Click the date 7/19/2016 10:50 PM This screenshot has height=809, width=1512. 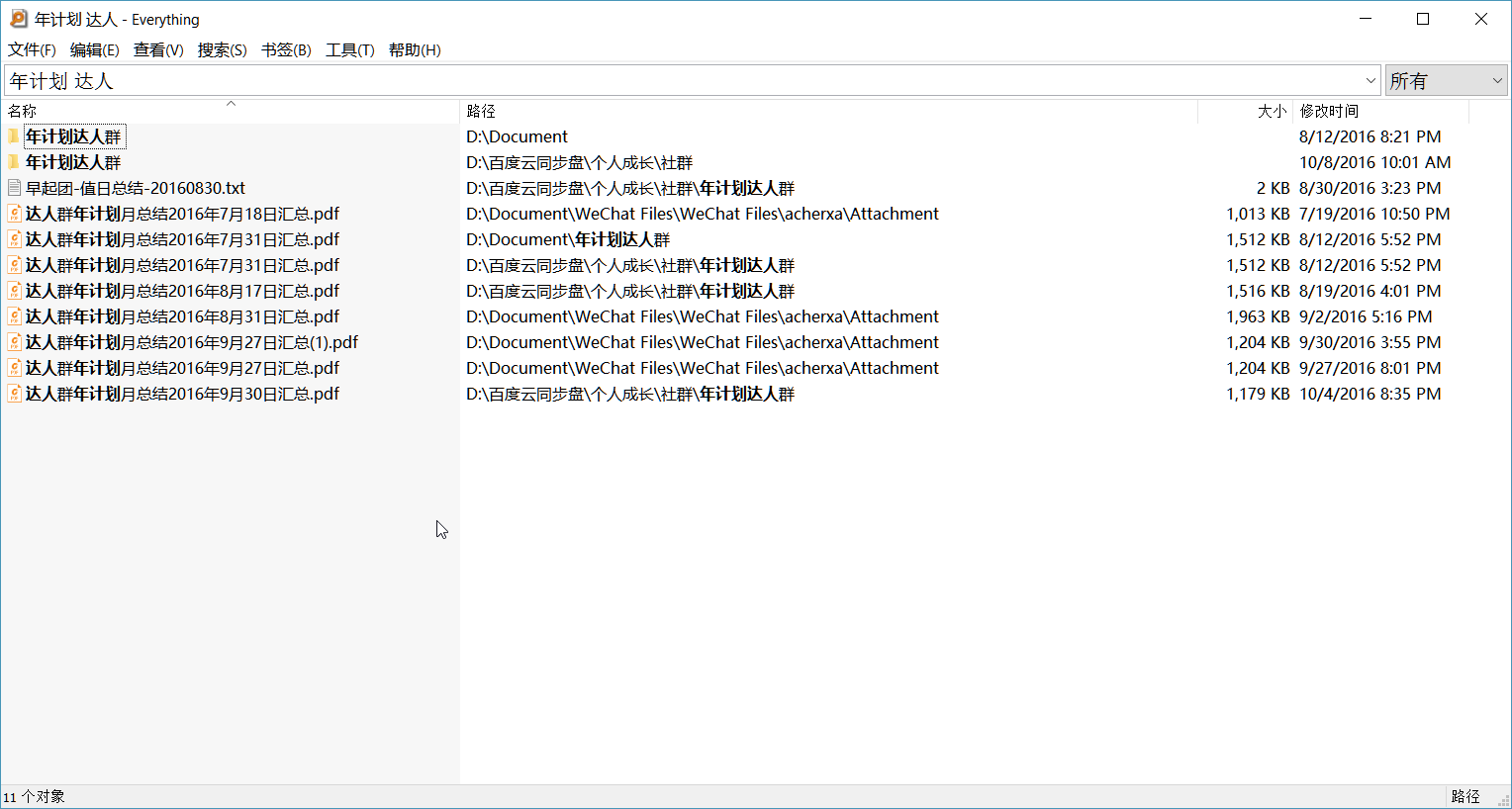1374,214
